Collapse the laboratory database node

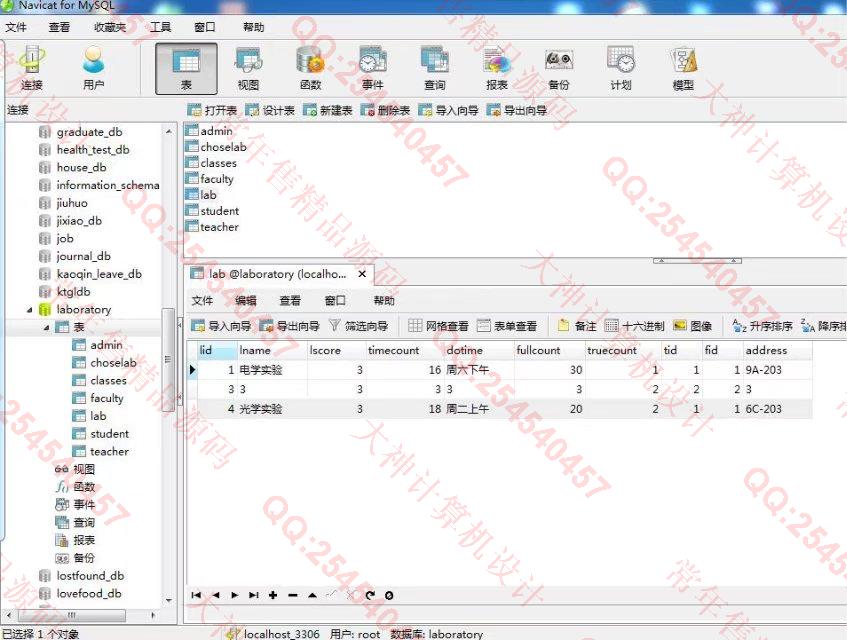point(30,310)
